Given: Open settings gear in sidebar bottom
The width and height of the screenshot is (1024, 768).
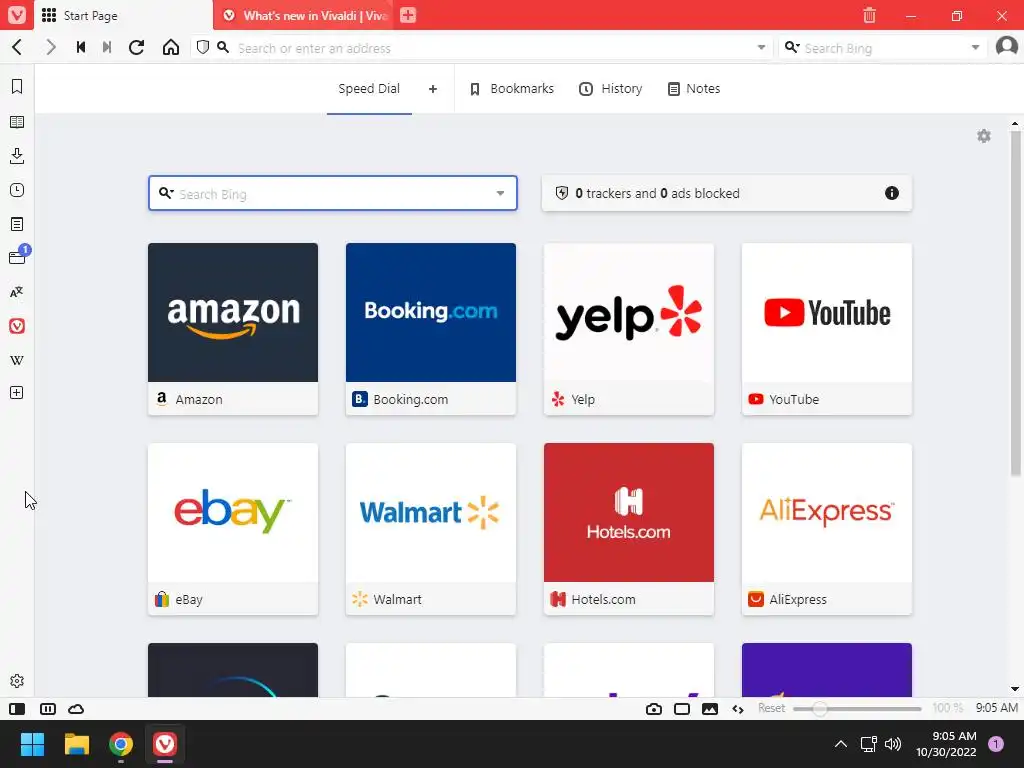Looking at the screenshot, I should (x=17, y=681).
